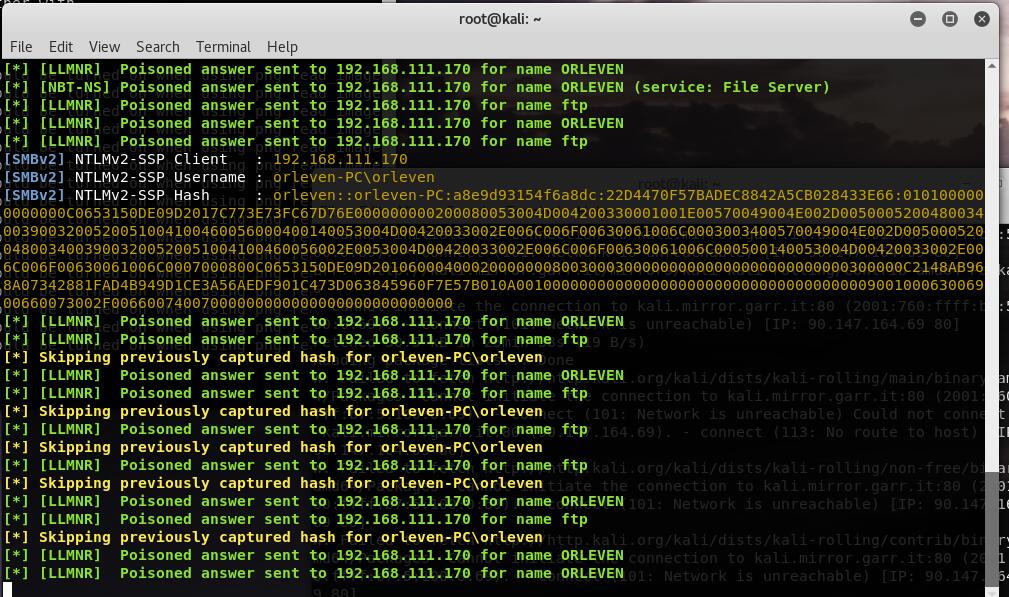This screenshot has width=1009, height=597.
Task: Open the Edit menu
Action: pos(60,46)
